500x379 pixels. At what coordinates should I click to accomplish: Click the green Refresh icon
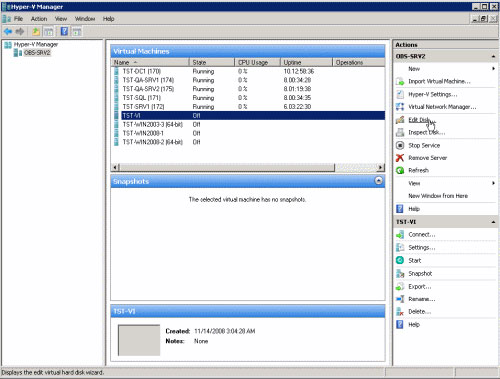click(400, 170)
